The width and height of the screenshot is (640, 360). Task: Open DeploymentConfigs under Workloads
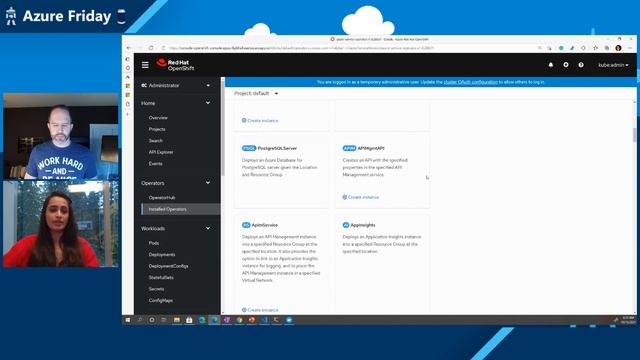[168, 266]
